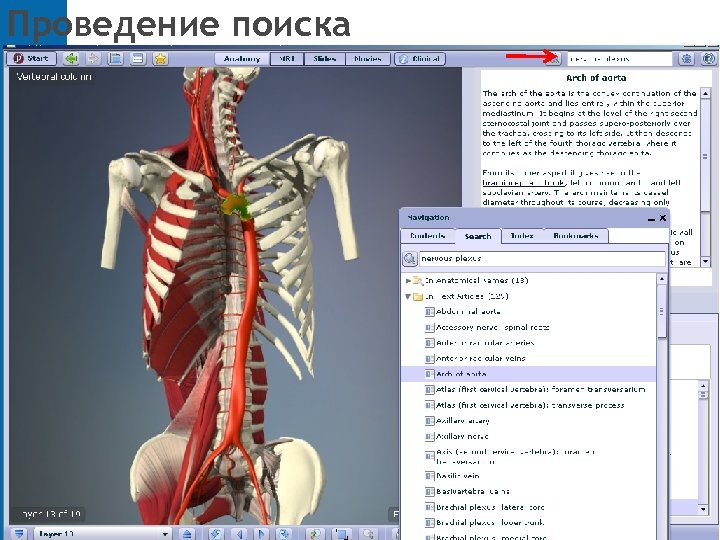The height and width of the screenshot is (540, 720).
Task: Click article icon beside 'Basilic vein'
Action: point(429,477)
